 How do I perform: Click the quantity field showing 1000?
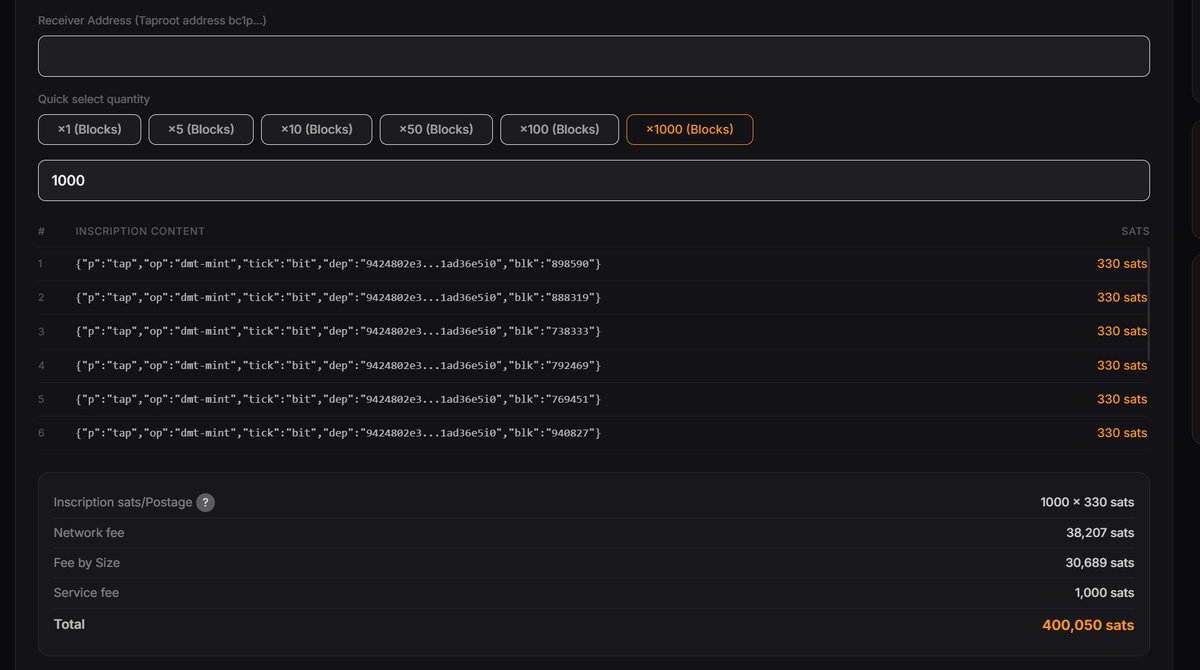[x=593, y=180]
